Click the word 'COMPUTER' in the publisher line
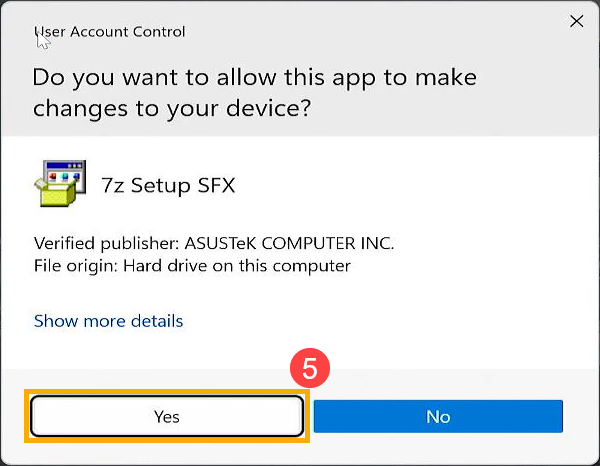 308,243
